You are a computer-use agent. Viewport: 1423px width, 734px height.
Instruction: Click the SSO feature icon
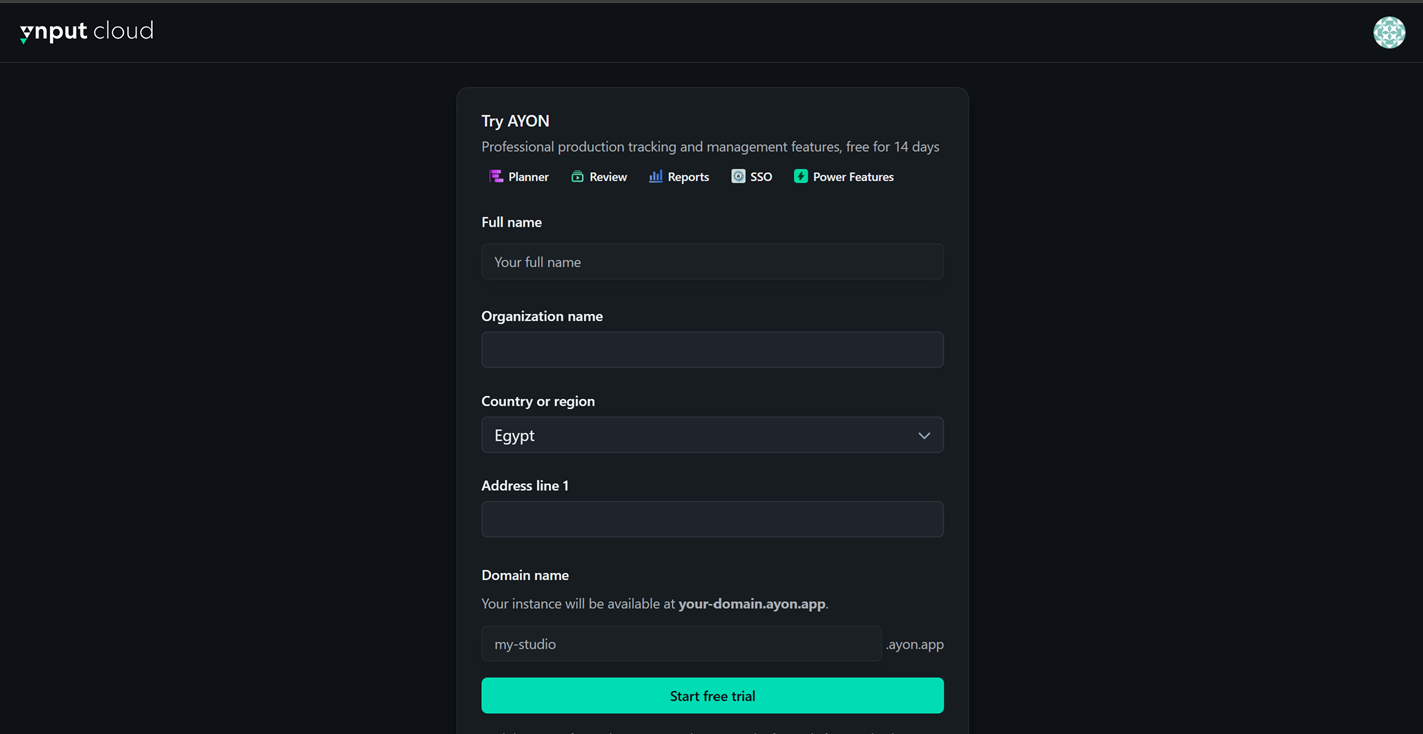[x=738, y=177]
